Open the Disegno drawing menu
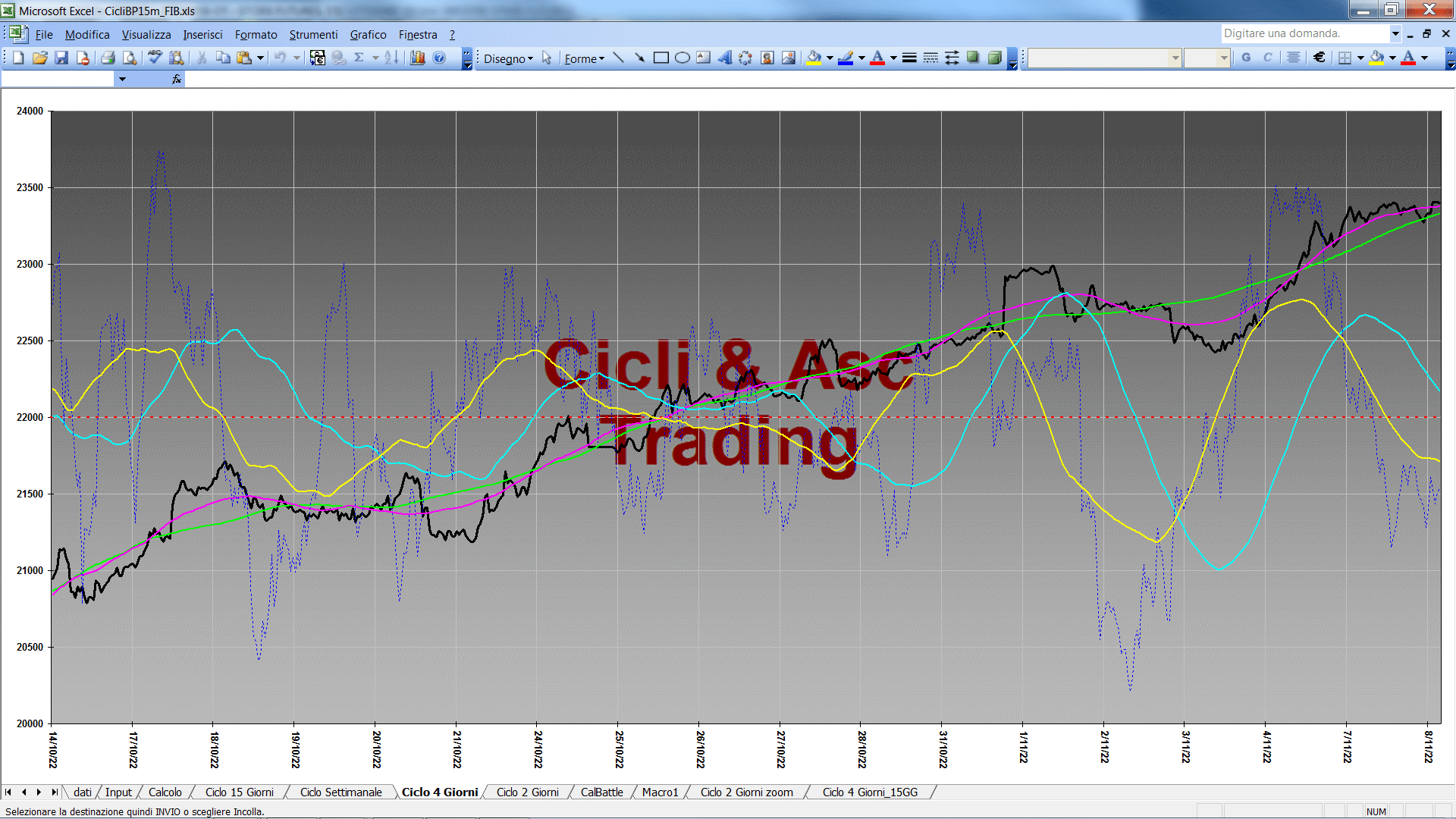The image size is (1456, 819). (508, 58)
